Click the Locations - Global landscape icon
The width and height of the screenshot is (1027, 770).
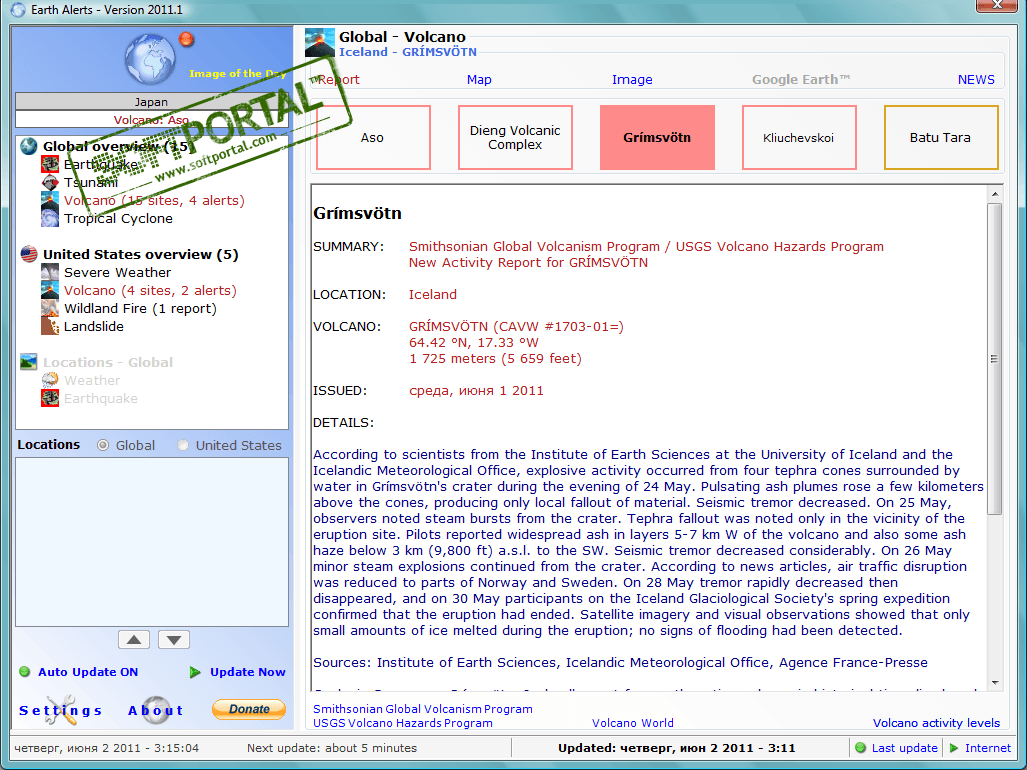(x=28, y=361)
